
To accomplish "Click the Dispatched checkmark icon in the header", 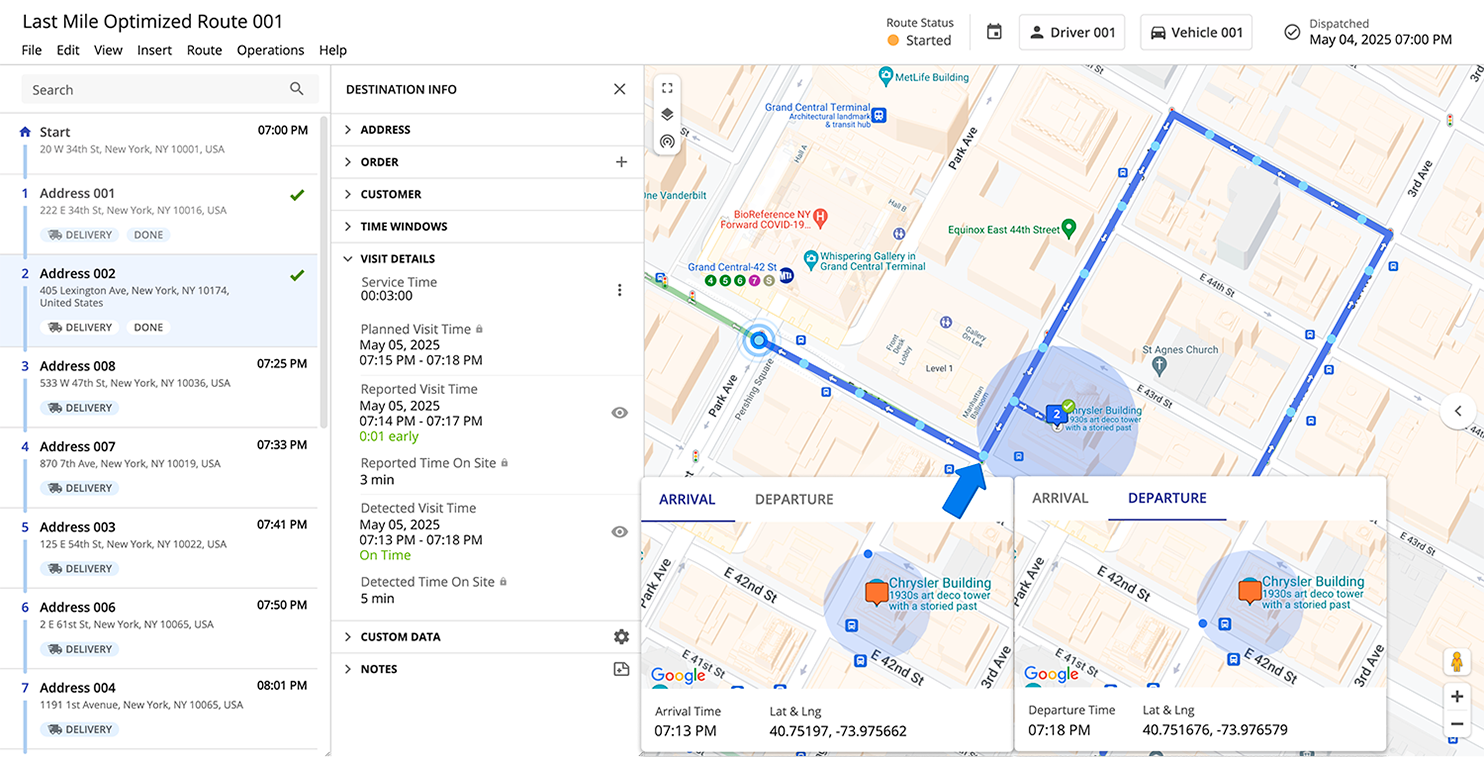I will tap(1291, 31).
